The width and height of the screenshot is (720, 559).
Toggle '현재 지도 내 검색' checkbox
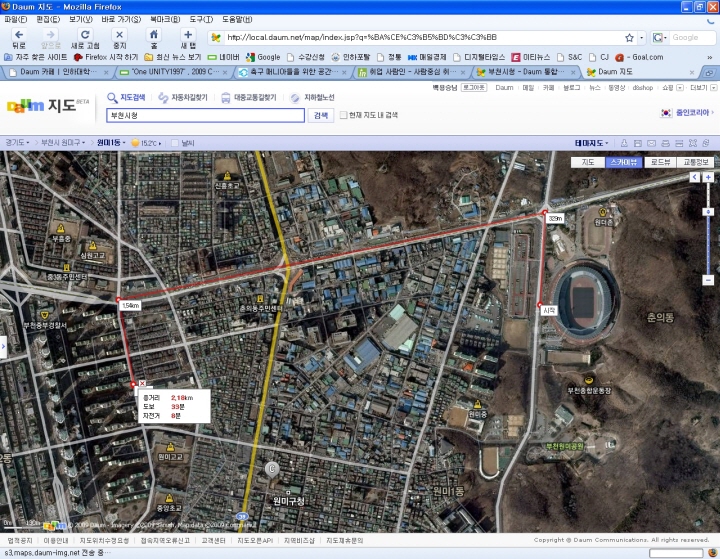pyautogui.click(x=342, y=115)
